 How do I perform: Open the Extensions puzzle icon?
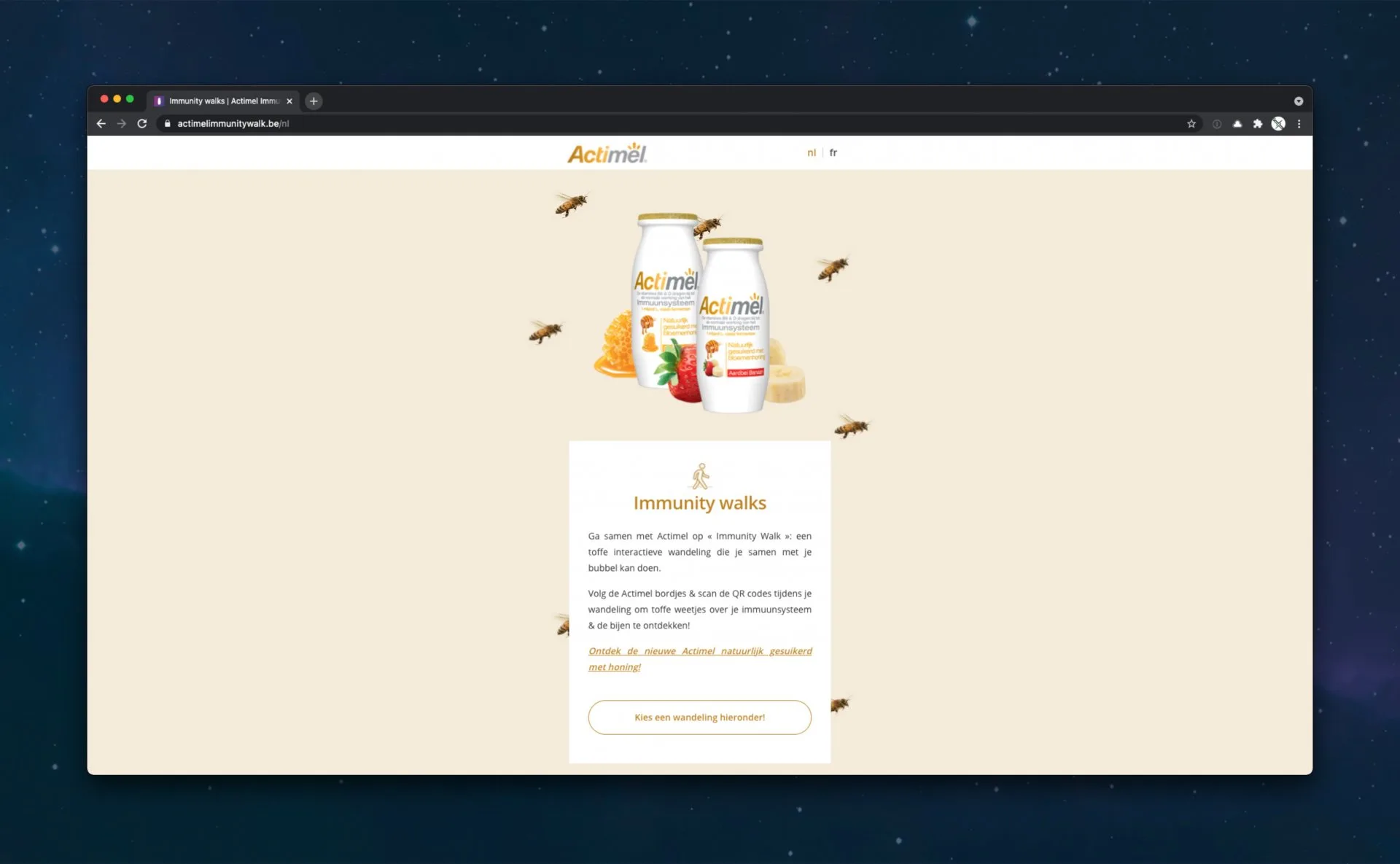pyautogui.click(x=1258, y=124)
